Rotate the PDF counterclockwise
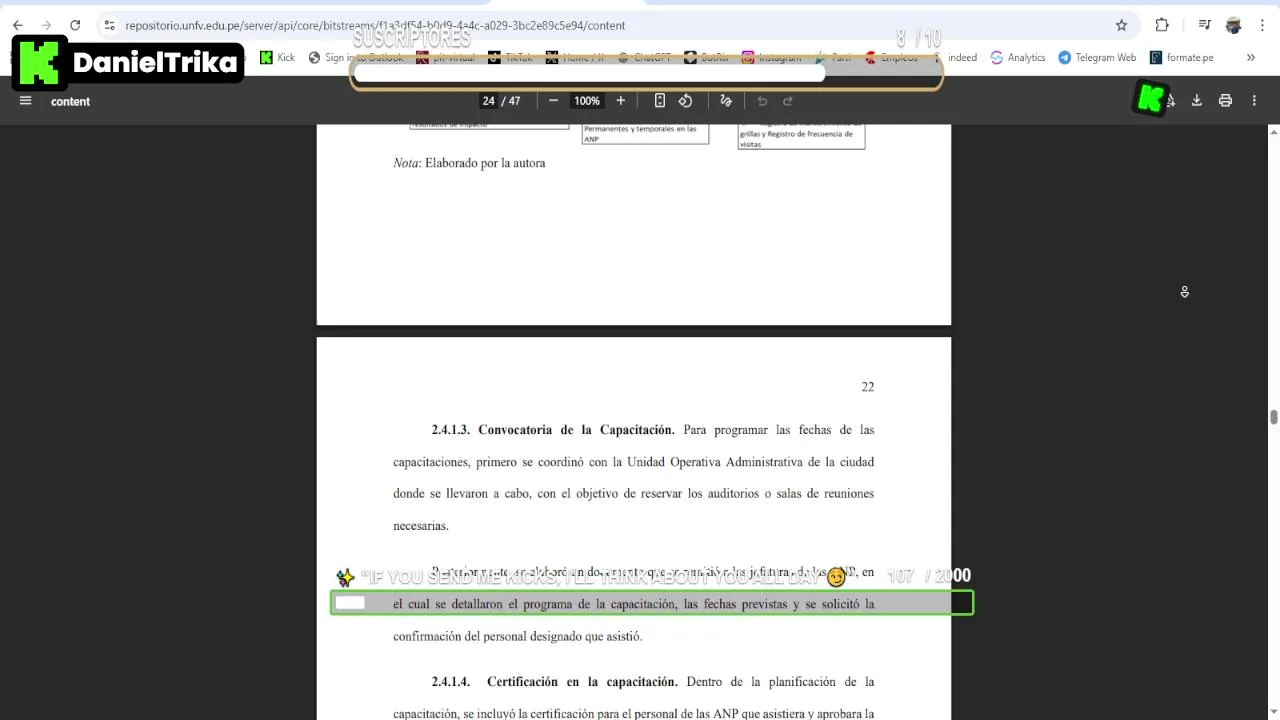 (685, 101)
